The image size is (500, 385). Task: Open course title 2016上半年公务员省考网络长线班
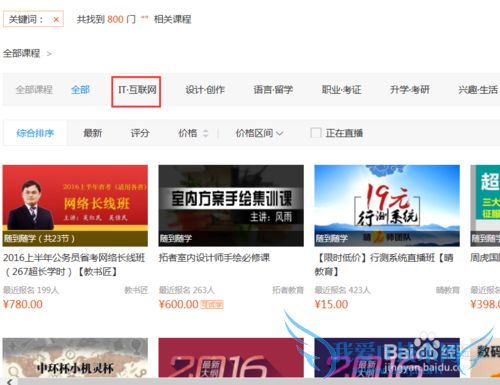74,265
